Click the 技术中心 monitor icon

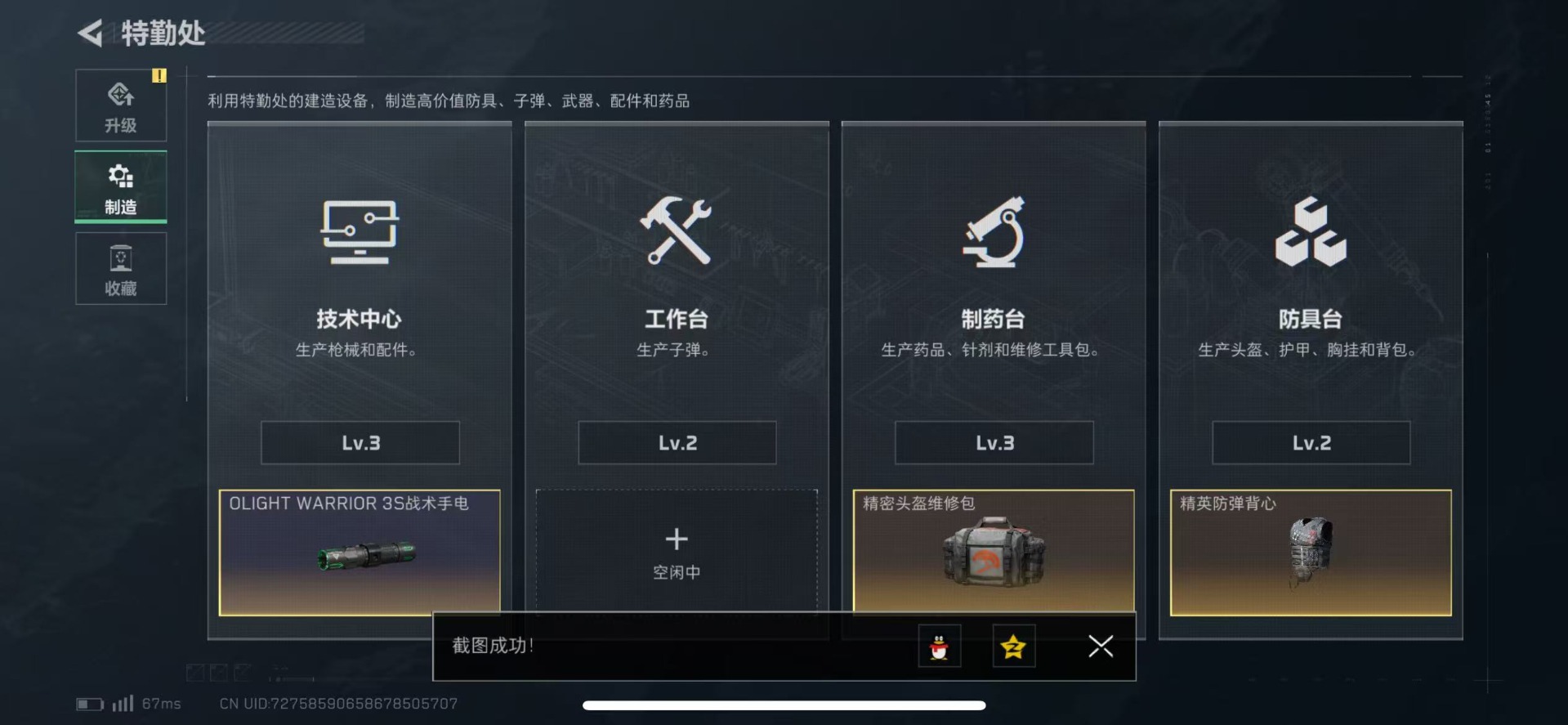click(x=360, y=232)
